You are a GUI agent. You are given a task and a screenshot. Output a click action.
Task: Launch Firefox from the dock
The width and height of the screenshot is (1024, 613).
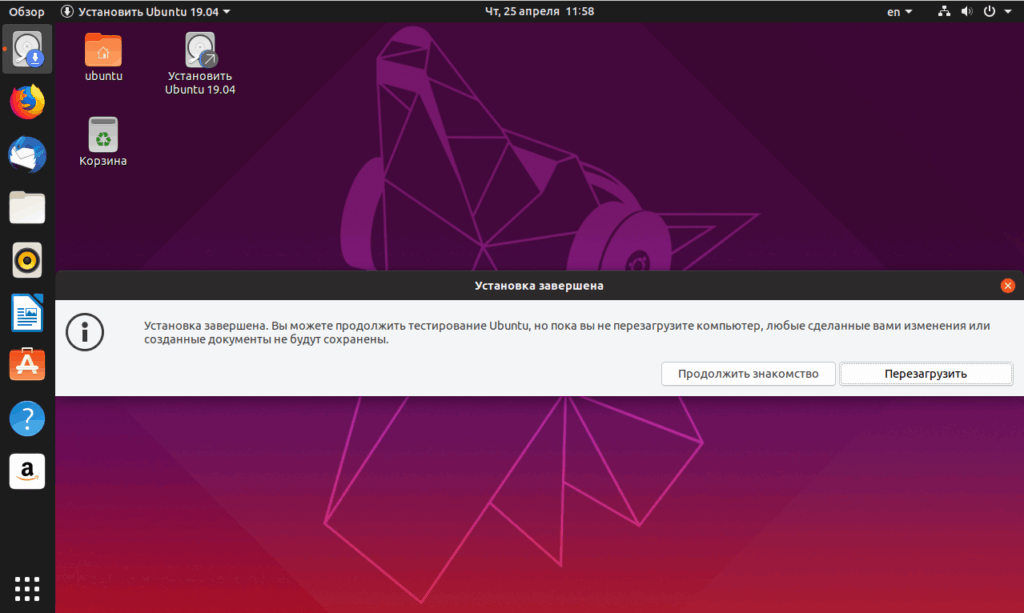pyautogui.click(x=27, y=102)
